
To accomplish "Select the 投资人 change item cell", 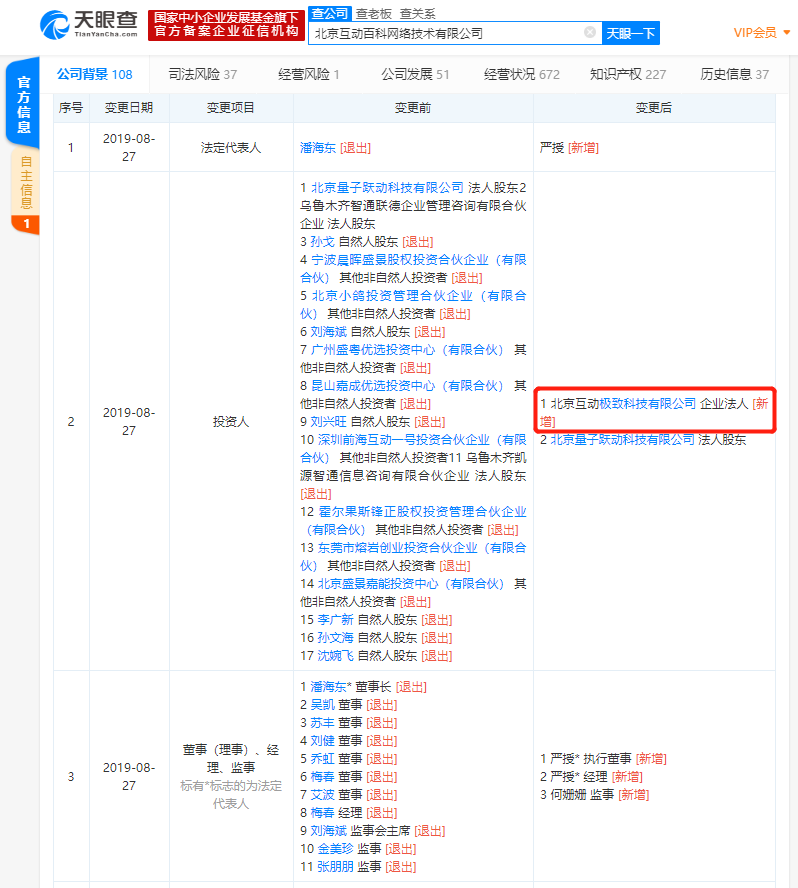I will [x=231, y=422].
